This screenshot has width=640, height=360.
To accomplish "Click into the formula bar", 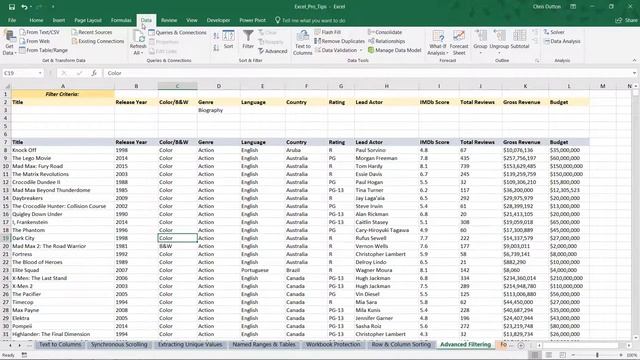I will pyautogui.click(x=367, y=73).
